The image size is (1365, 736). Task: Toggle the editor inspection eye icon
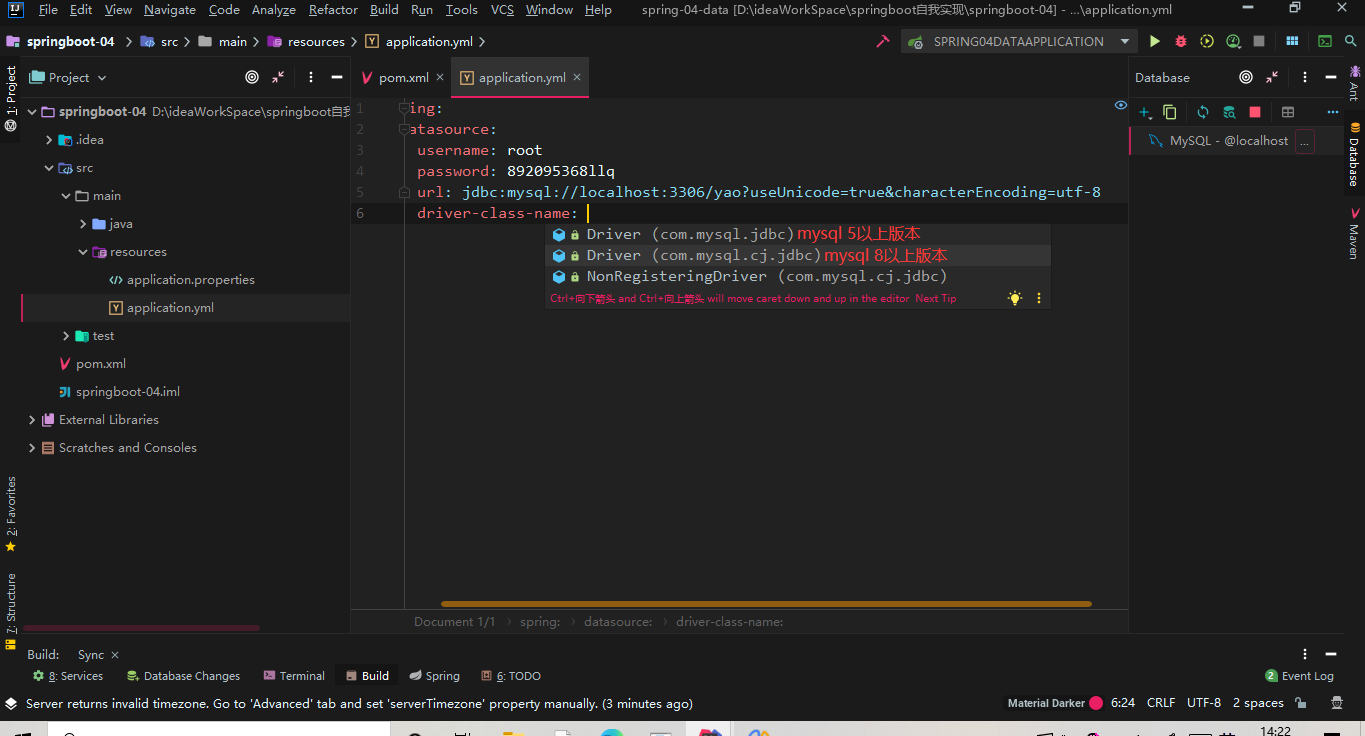[1121, 105]
